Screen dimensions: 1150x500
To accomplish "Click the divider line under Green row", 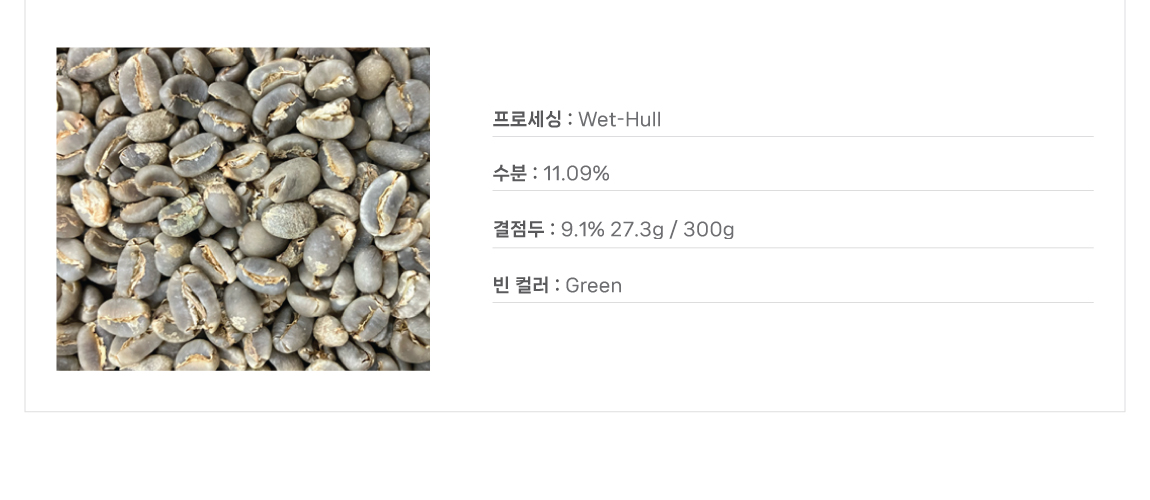I will (793, 303).
